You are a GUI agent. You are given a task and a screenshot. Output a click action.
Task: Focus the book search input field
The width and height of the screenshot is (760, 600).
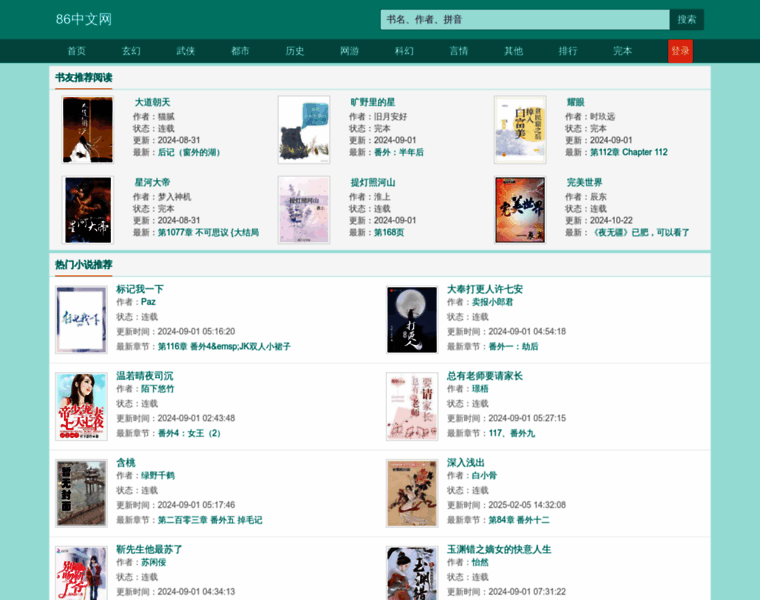click(525, 20)
